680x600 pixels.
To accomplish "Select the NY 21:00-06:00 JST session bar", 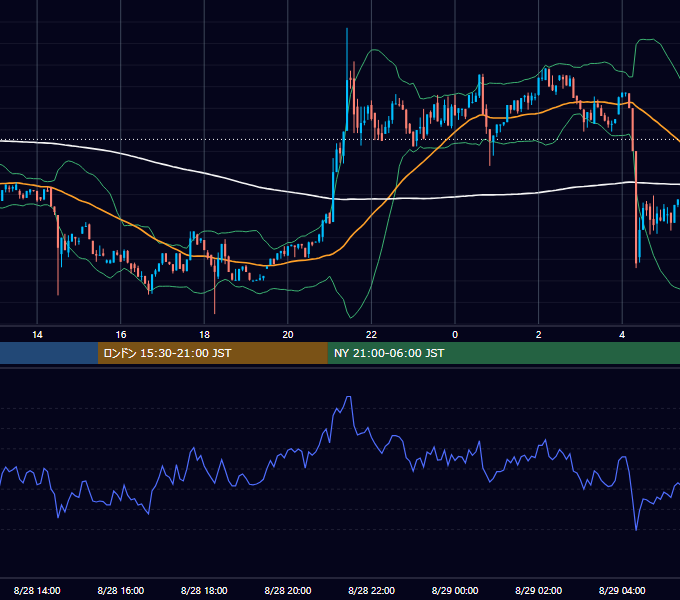I will pos(503,353).
